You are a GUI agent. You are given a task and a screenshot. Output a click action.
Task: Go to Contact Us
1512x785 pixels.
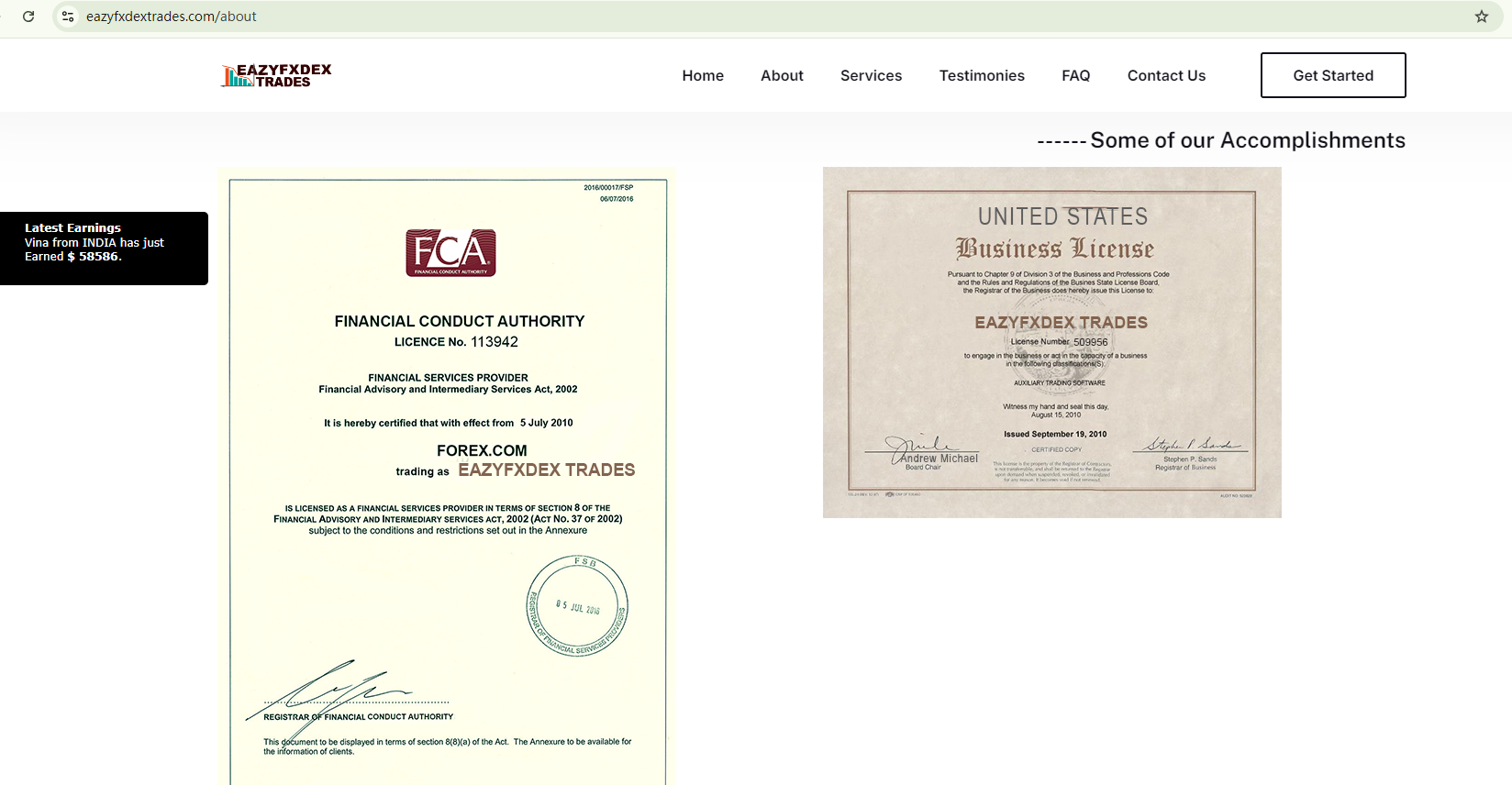coord(1166,75)
